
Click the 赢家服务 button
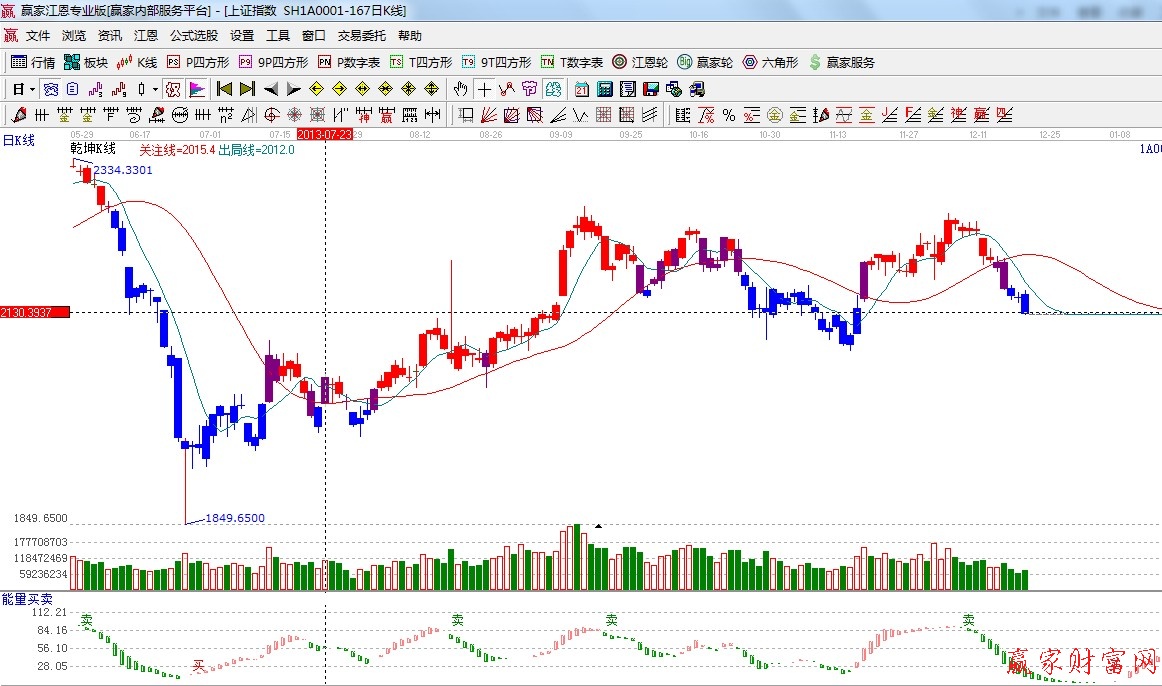[x=842, y=62]
